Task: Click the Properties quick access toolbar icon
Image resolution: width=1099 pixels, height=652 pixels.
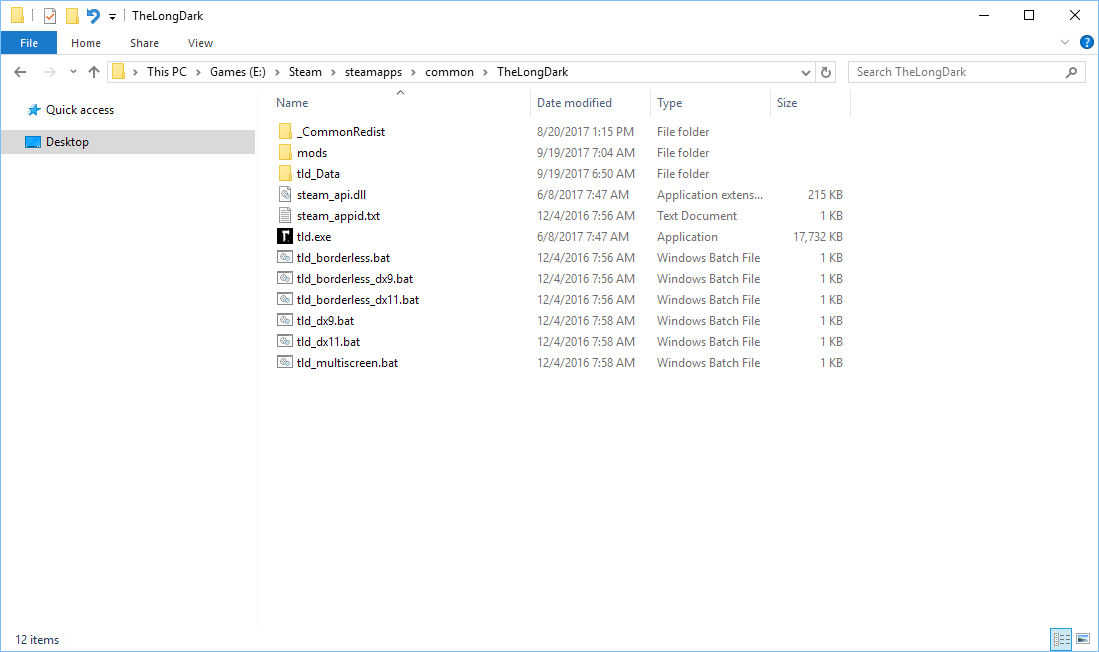Action: (x=50, y=15)
